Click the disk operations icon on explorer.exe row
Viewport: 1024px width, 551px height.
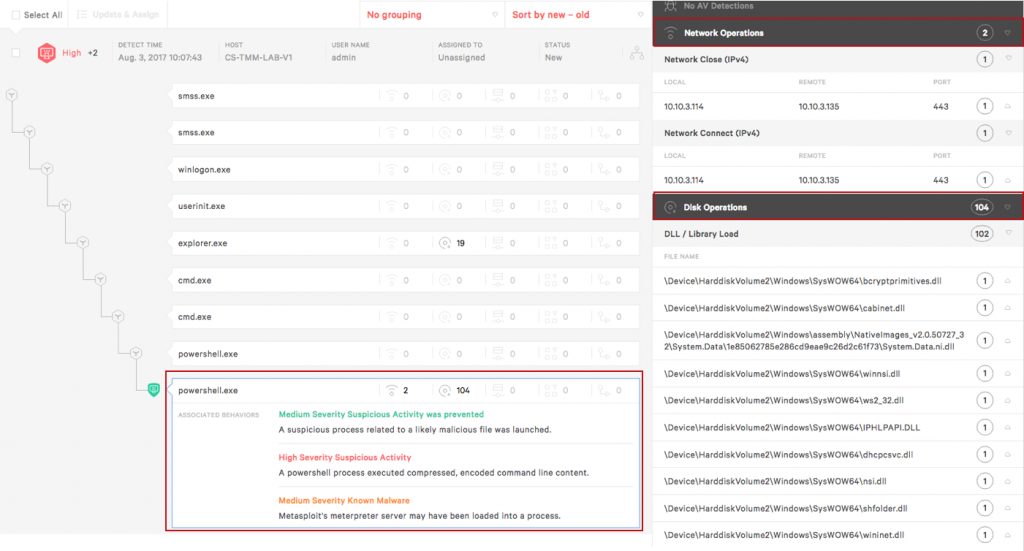pyautogui.click(x=445, y=244)
